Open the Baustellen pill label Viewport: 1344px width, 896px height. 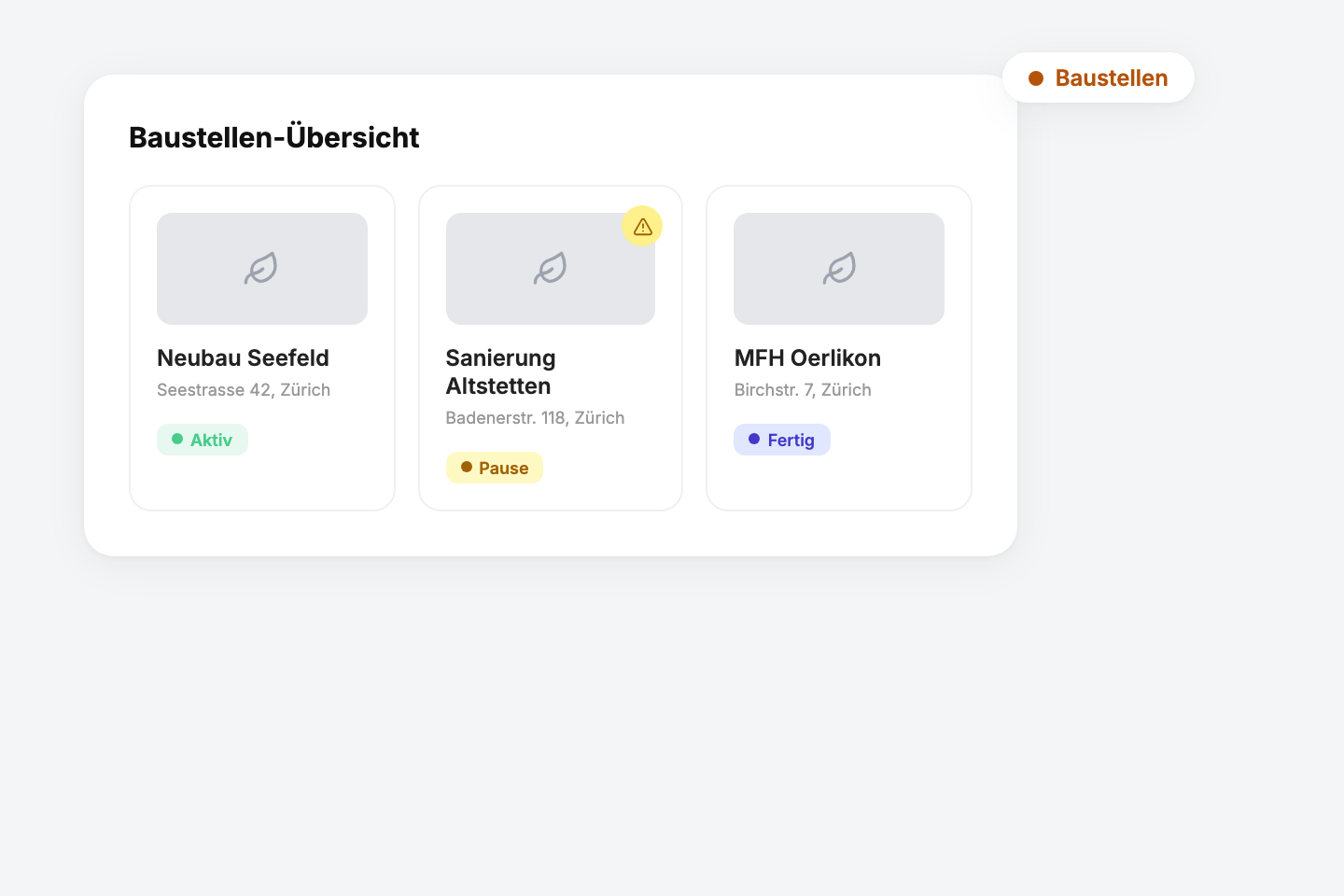click(1111, 78)
